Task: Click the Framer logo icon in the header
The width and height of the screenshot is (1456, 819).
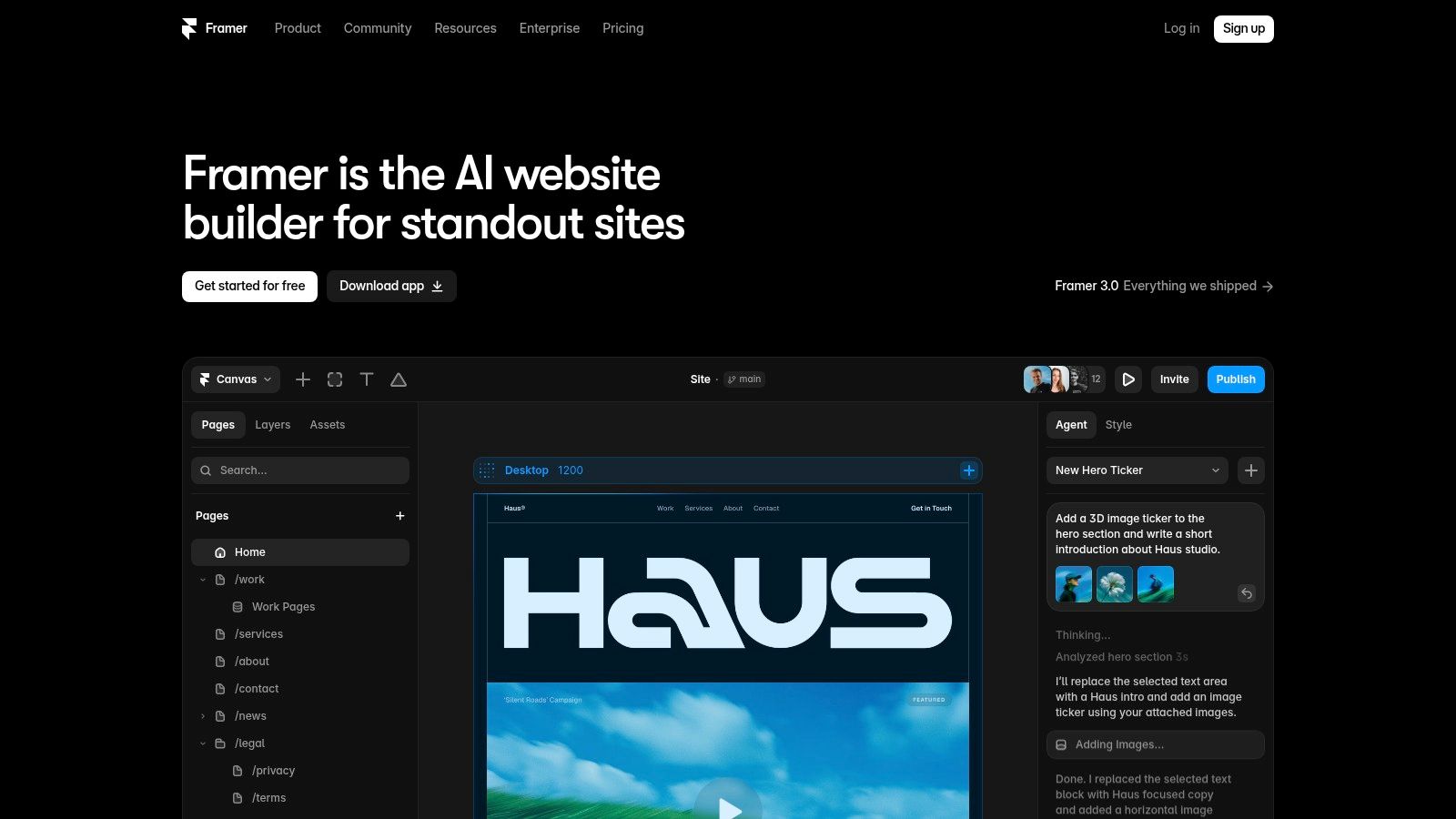Action: coord(189,29)
